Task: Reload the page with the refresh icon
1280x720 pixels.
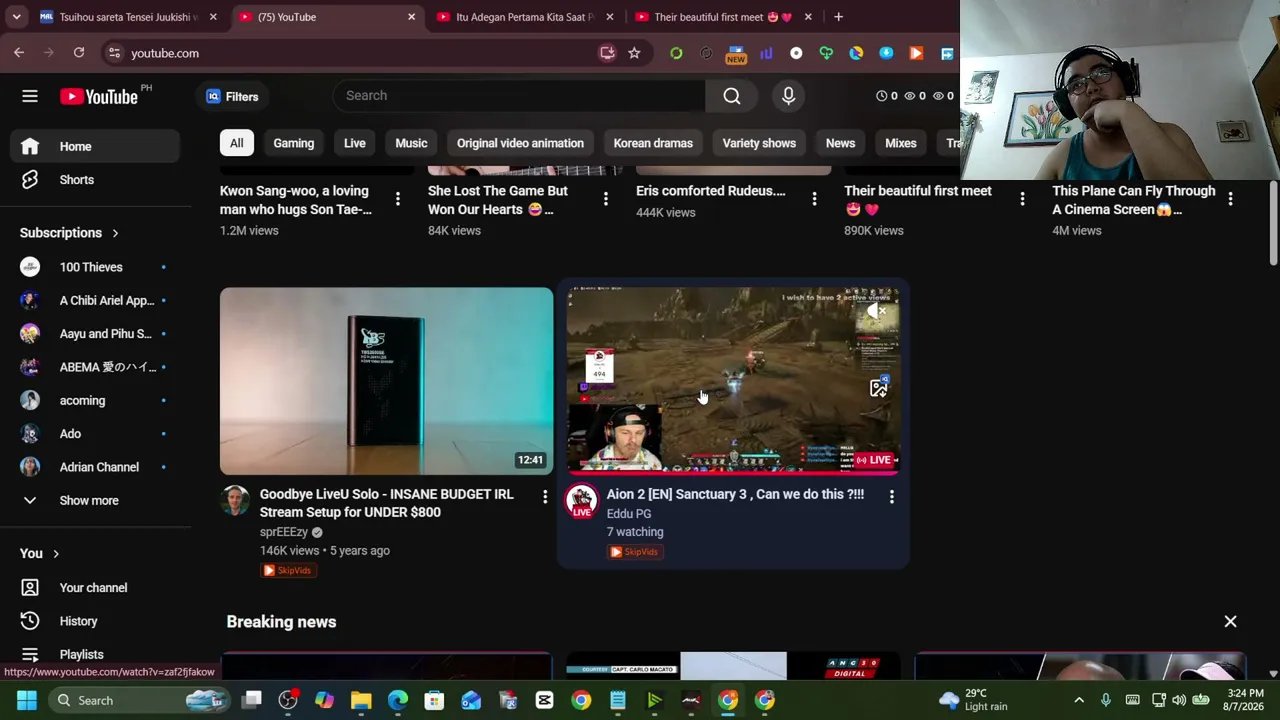Action: click(79, 53)
